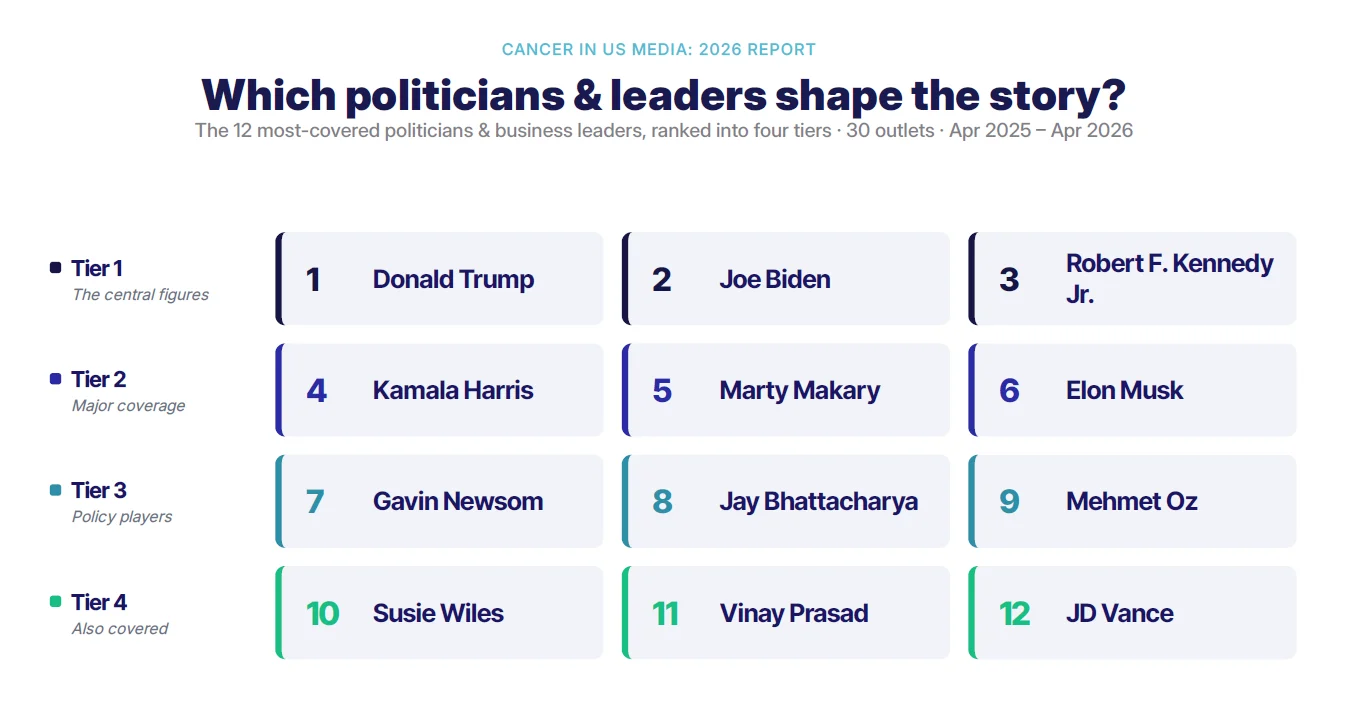Click the Susie Wiles card

(439, 613)
